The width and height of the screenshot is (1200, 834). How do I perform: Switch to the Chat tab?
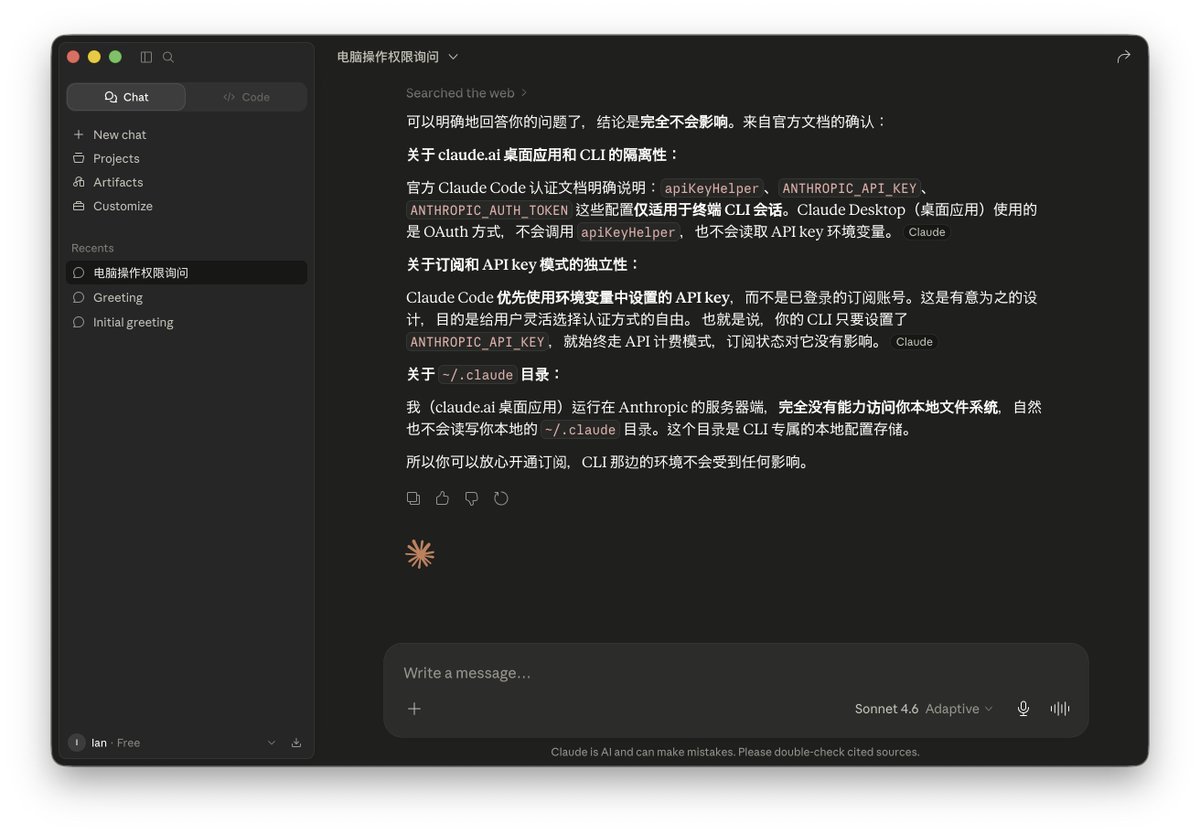pos(126,97)
